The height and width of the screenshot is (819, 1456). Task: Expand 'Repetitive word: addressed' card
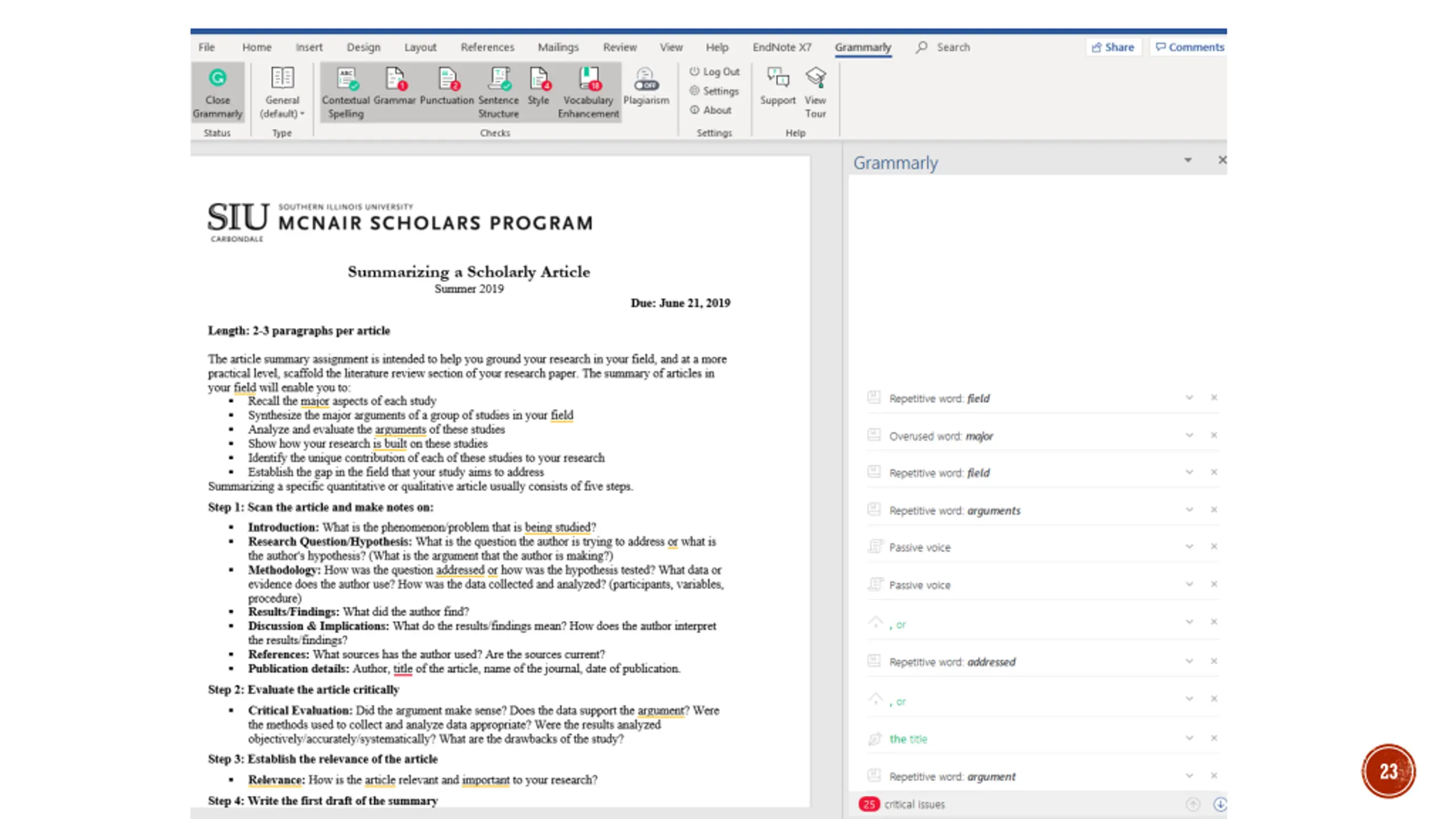point(1189,661)
